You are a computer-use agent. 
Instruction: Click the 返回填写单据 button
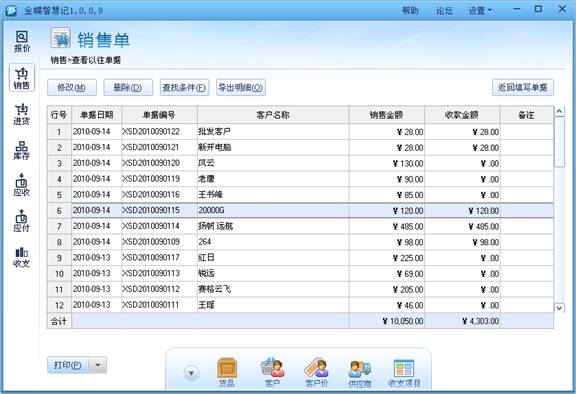pos(523,87)
